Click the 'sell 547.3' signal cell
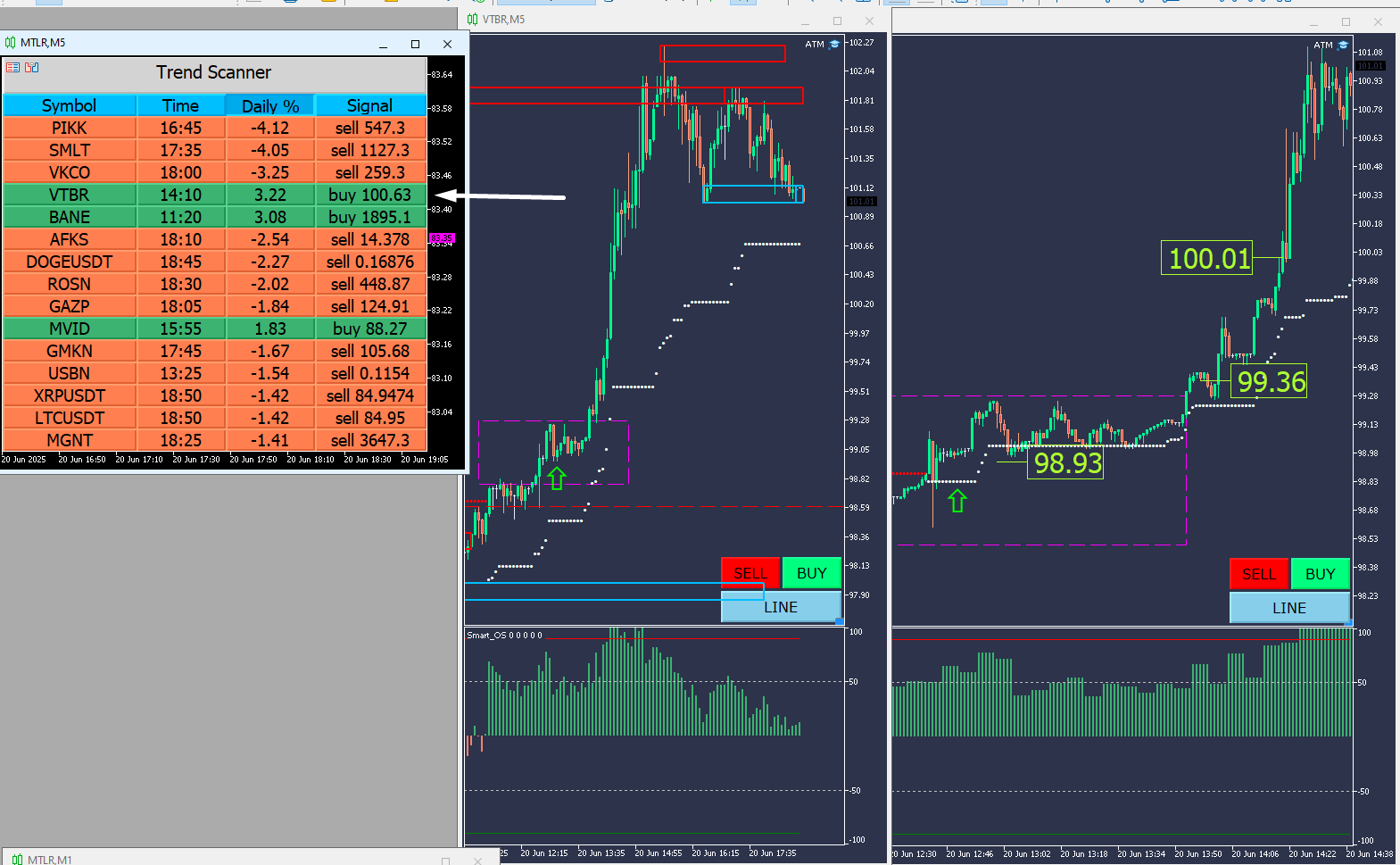The image size is (1400, 865). (370, 128)
